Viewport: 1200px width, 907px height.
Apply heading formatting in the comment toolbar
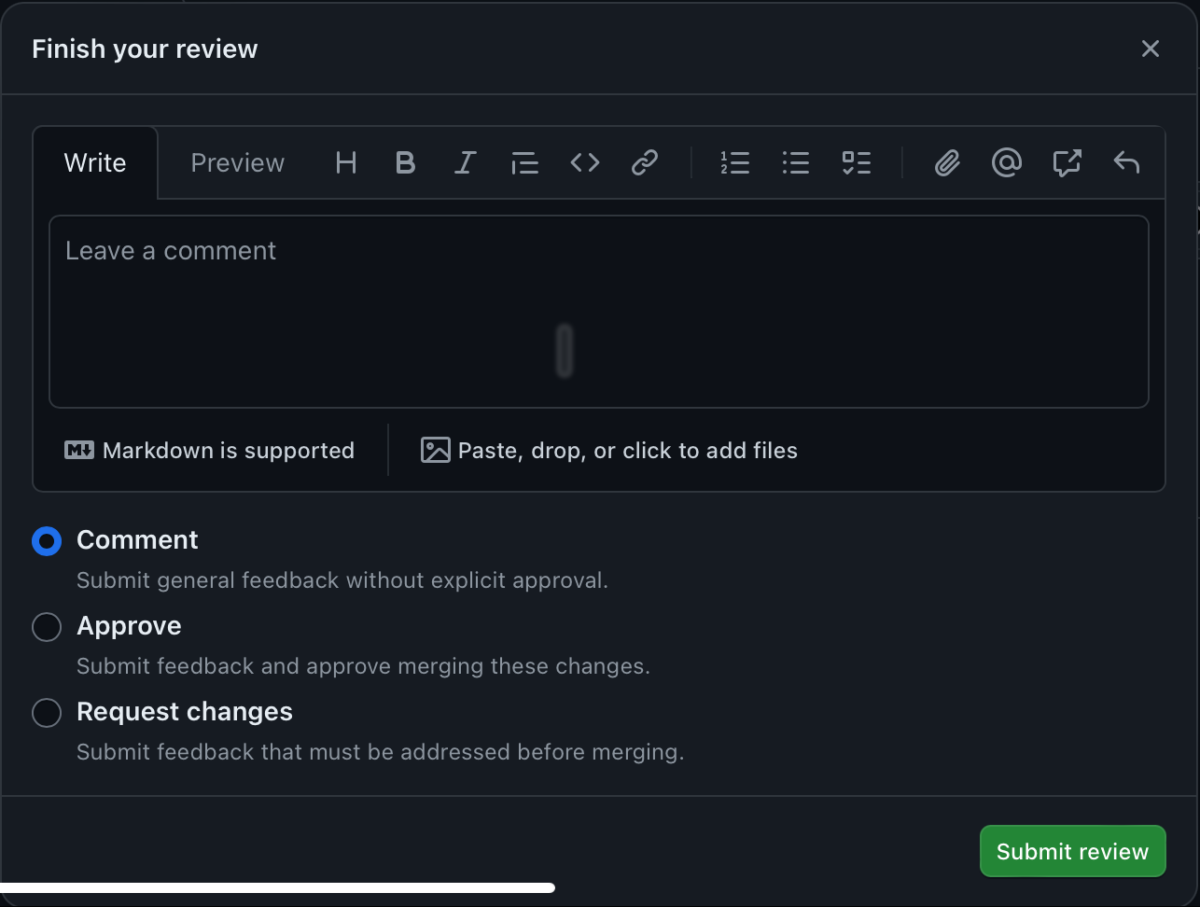[346, 163]
